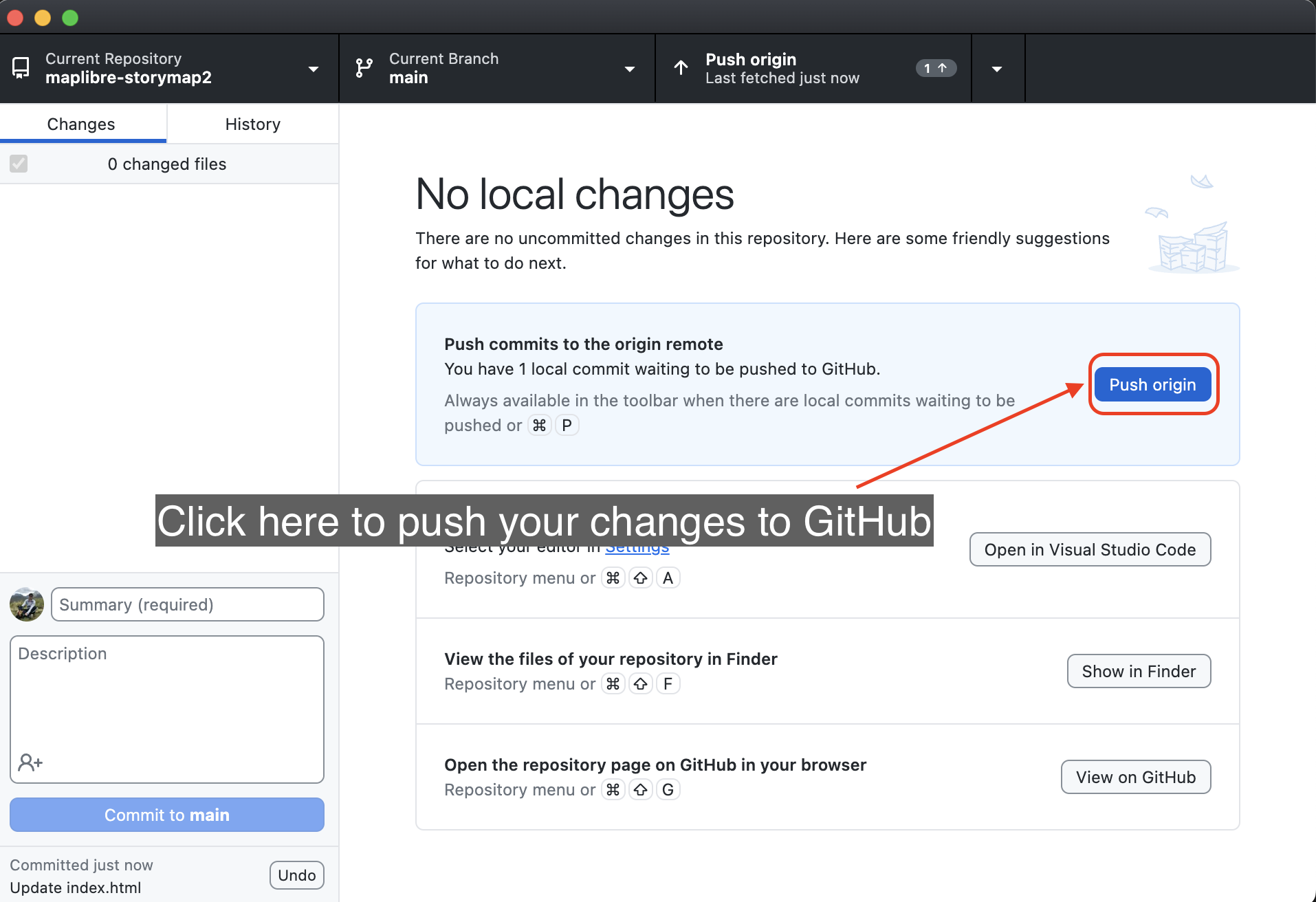Image resolution: width=1316 pixels, height=902 pixels.
Task: Click the Summary input field
Action: (186, 604)
